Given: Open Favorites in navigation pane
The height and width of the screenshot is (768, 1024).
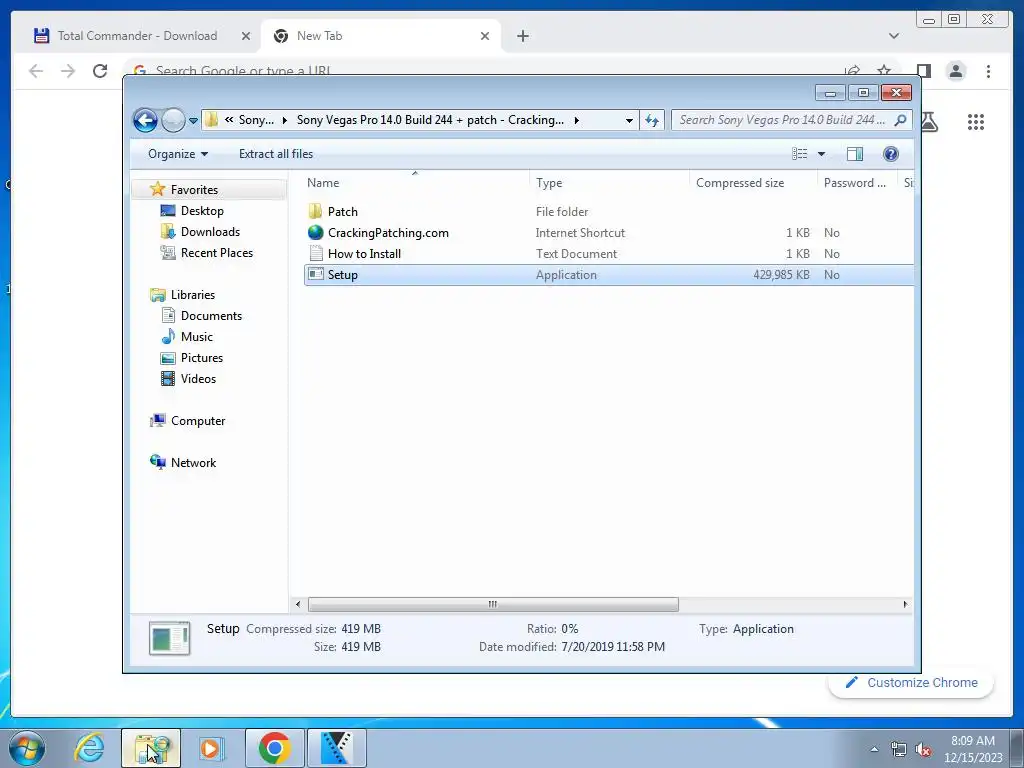Looking at the screenshot, I should 194,189.
